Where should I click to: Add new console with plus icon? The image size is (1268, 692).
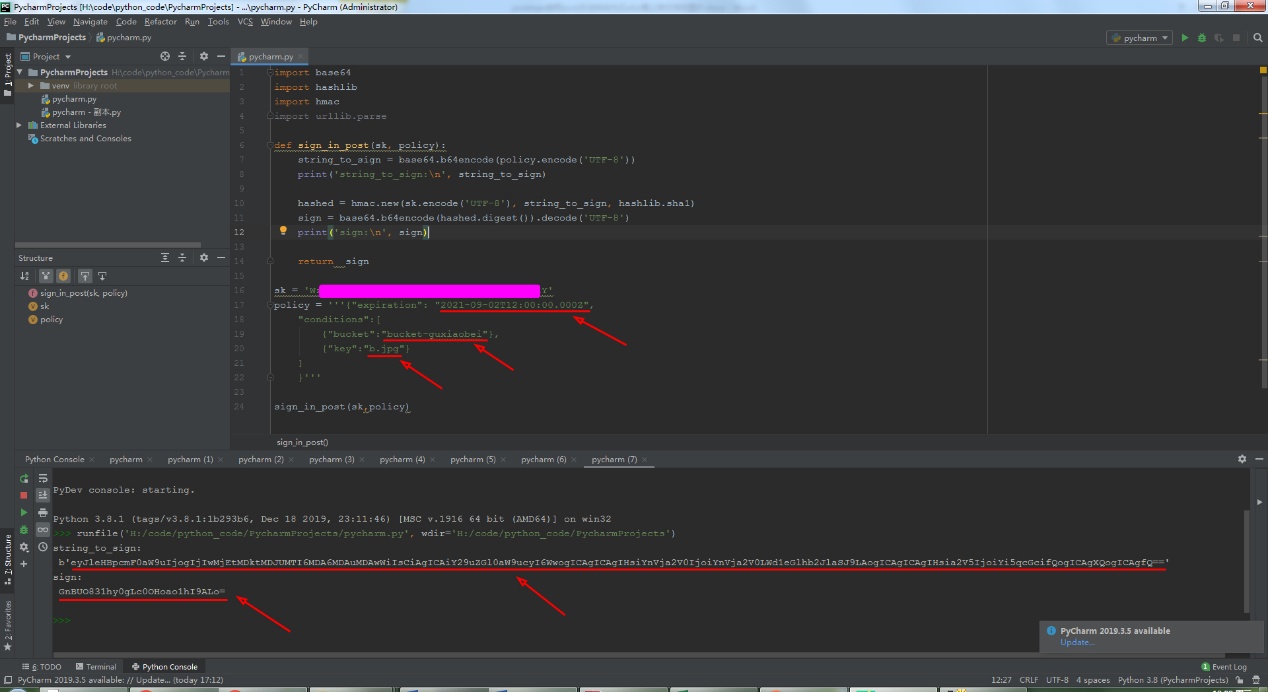[24, 564]
